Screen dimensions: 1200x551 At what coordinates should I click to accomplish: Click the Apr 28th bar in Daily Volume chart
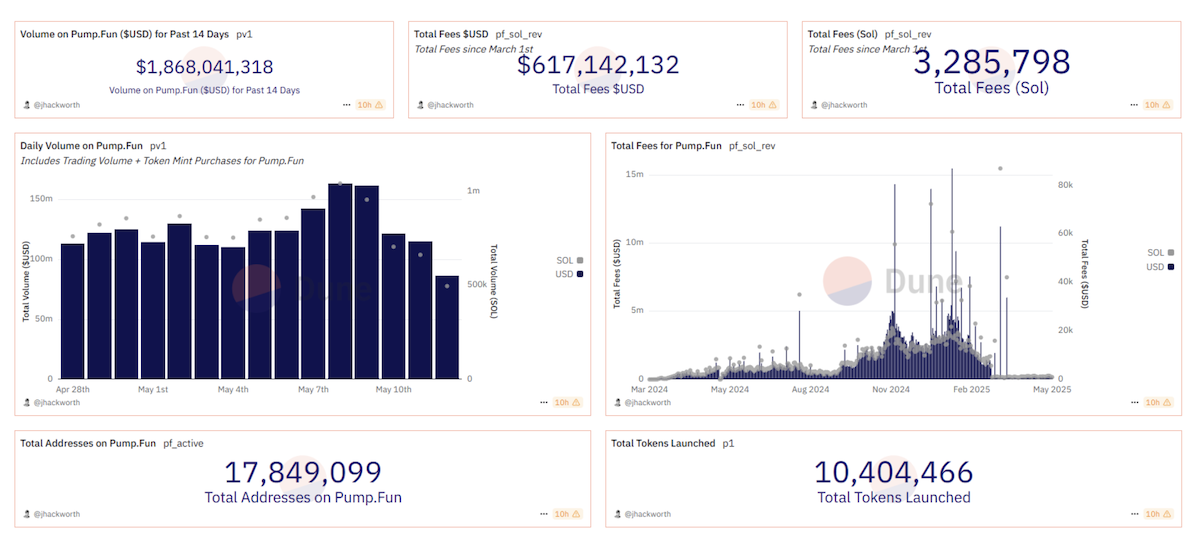point(72,311)
